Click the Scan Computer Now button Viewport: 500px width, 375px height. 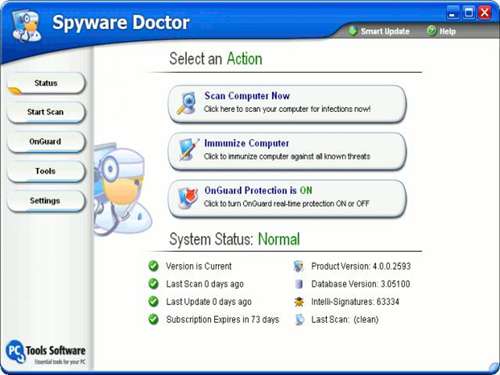point(287,104)
